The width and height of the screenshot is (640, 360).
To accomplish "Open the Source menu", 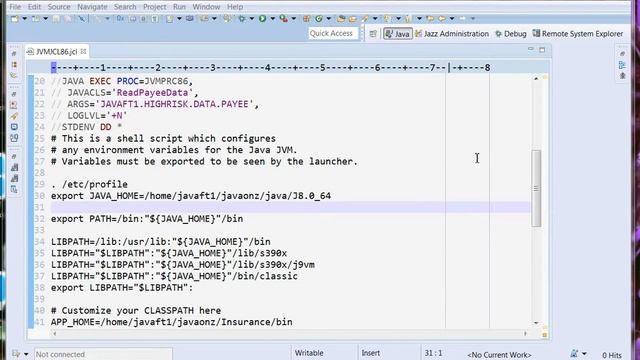I will (x=59, y=7).
